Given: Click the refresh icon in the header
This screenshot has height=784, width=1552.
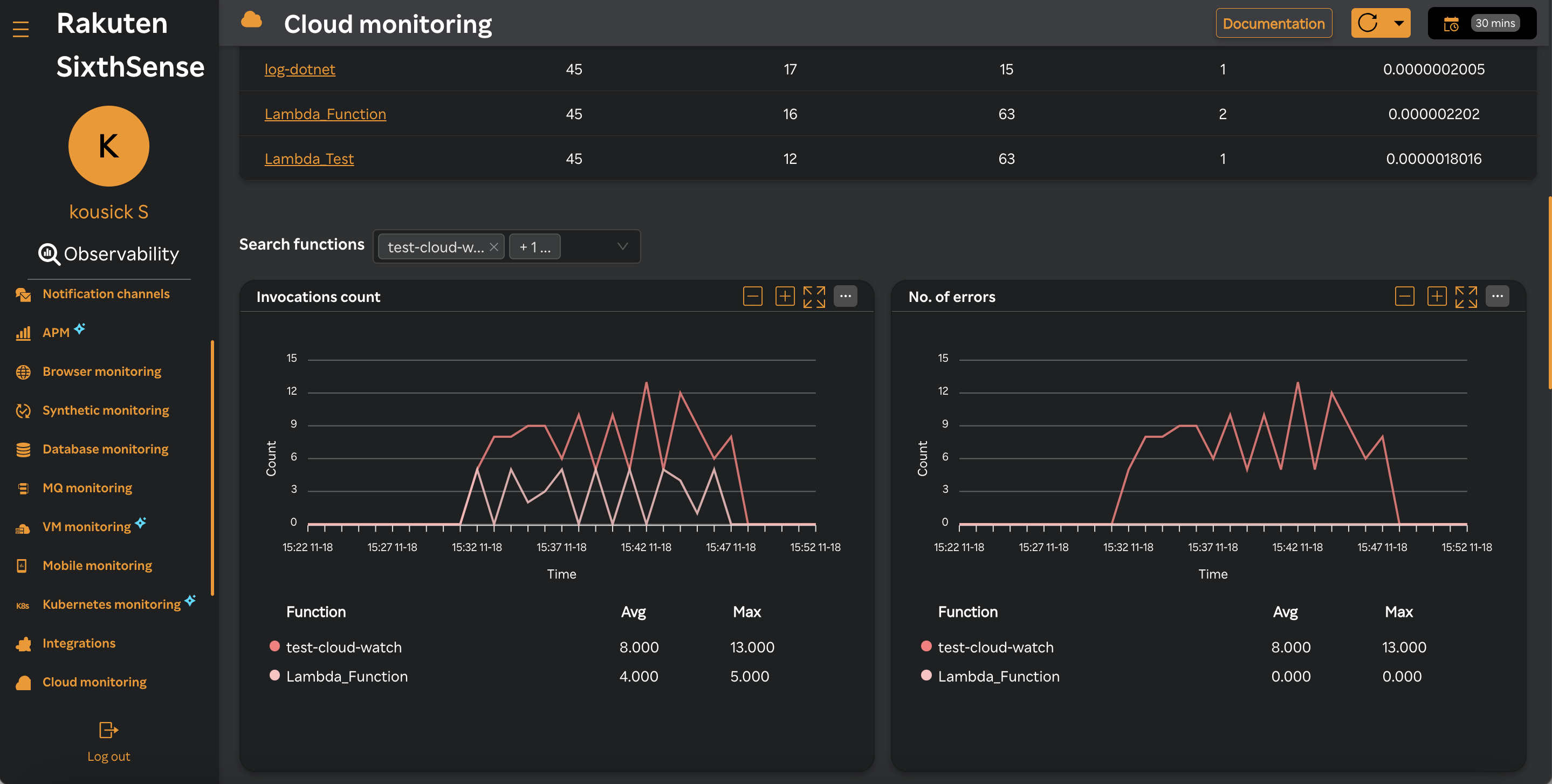Looking at the screenshot, I should click(x=1368, y=24).
